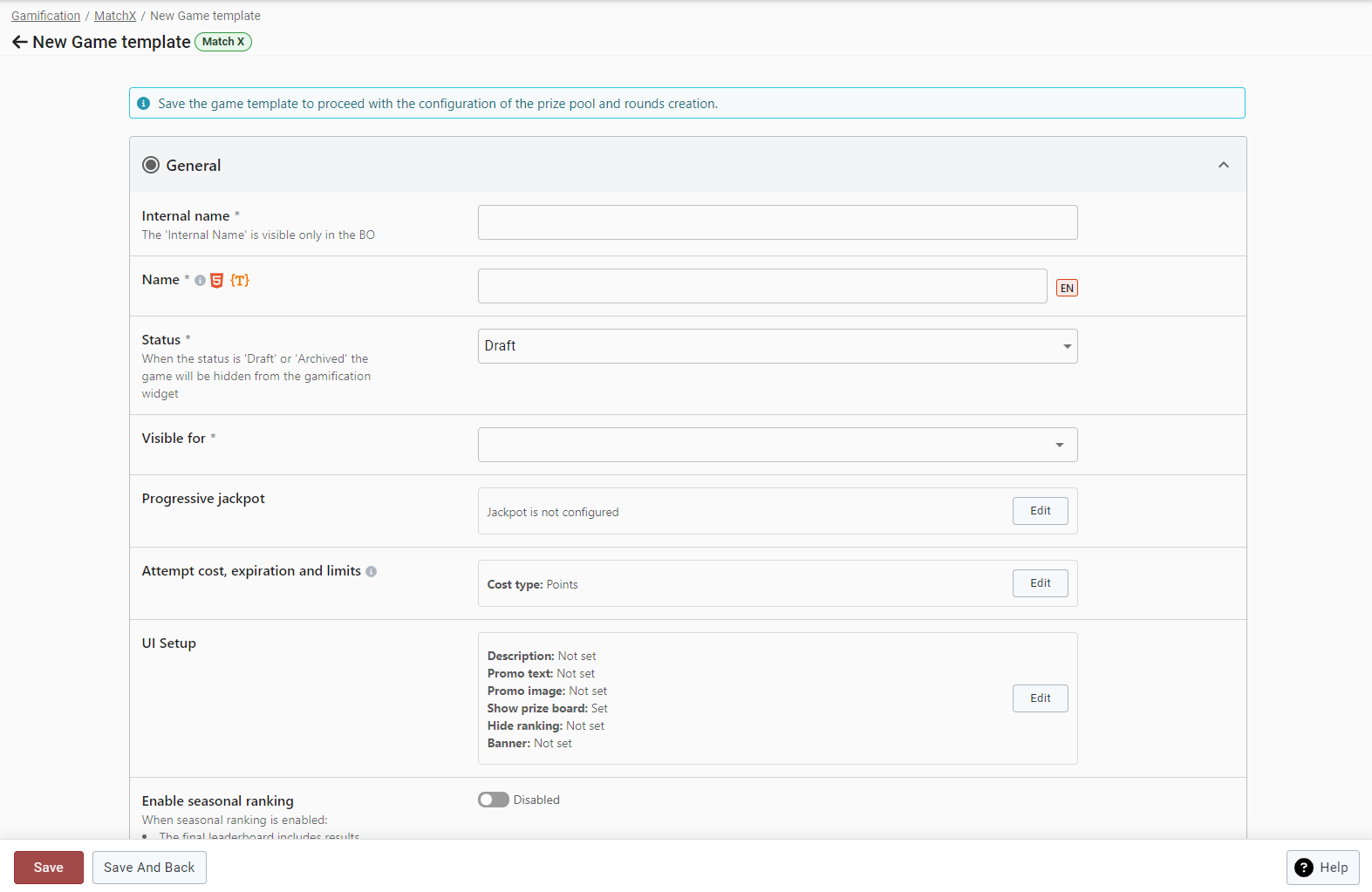
Task: Click info icon beside Attempt cost label
Action: pyautogui.click(x=372, y=572)
